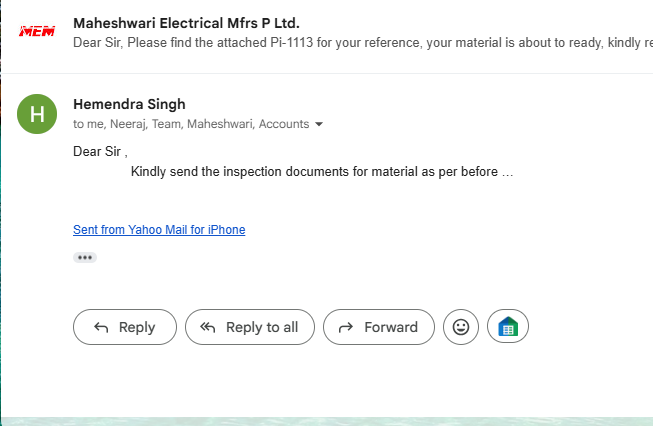Click 'Pi-1113' in the collapsed email preview
The image size is (653, 426).
coord(285,42)
